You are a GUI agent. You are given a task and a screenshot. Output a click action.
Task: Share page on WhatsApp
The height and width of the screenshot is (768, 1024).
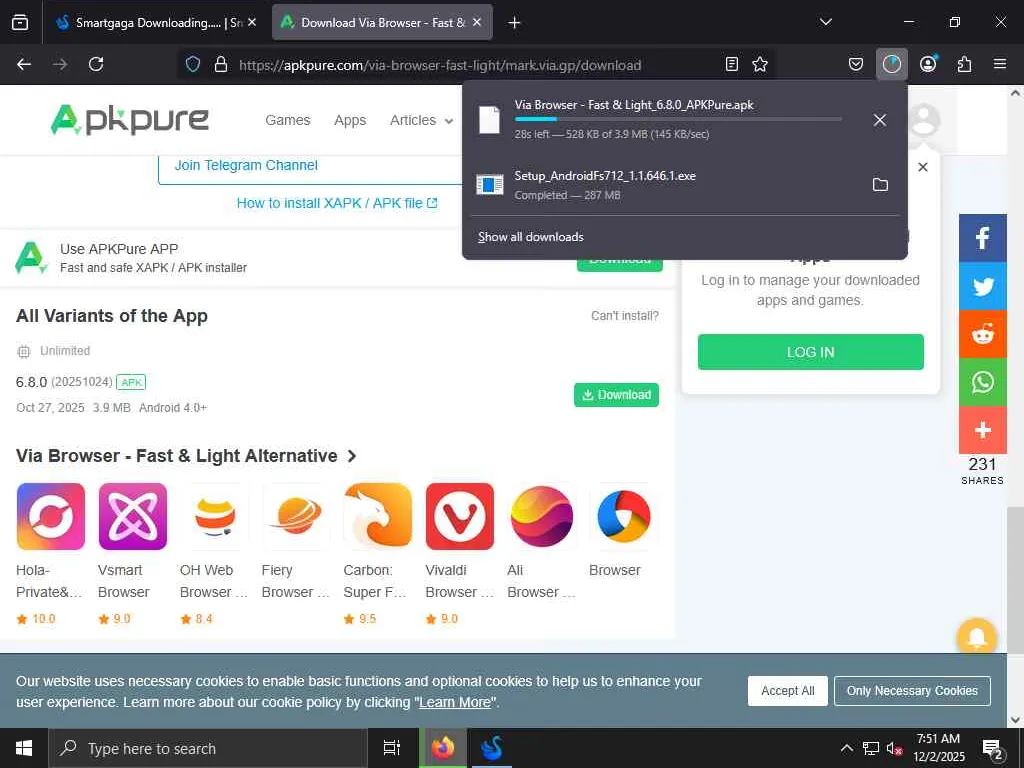tap(982, 382)
